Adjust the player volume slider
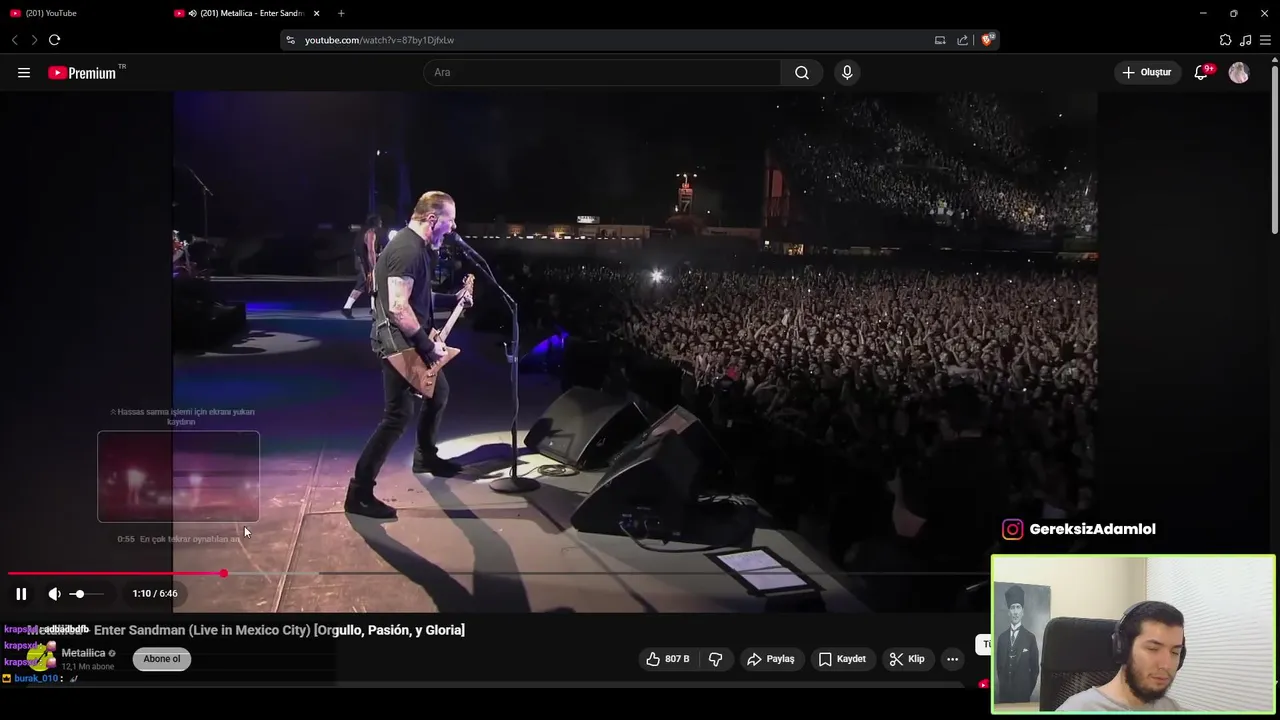Screen dimensions: 1280x720 [x=87, y=594]
